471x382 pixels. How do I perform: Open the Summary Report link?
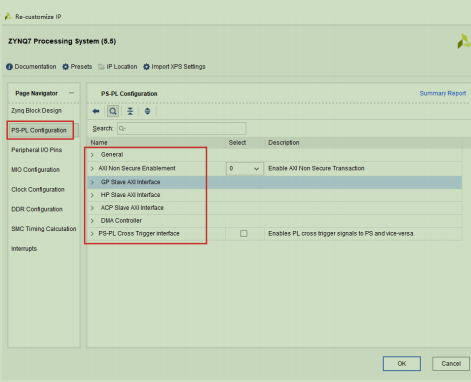point(443,93)
